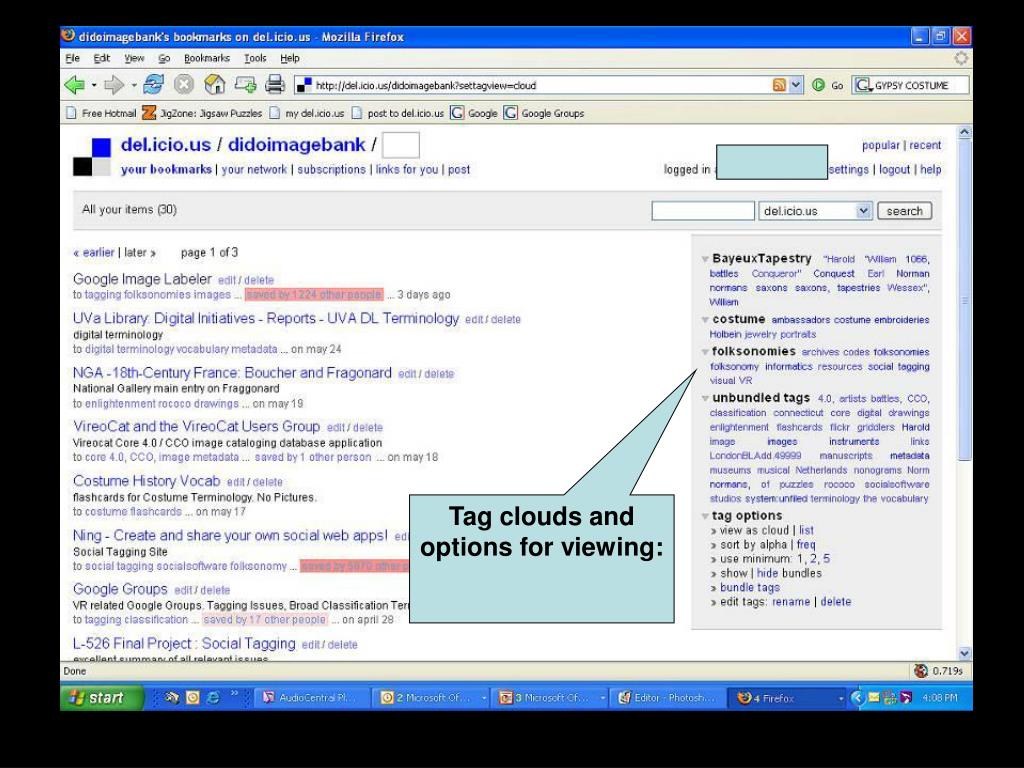1024x768 pixels.
Task: Open the address bar history dropdown
Action: tap(796, 85)
